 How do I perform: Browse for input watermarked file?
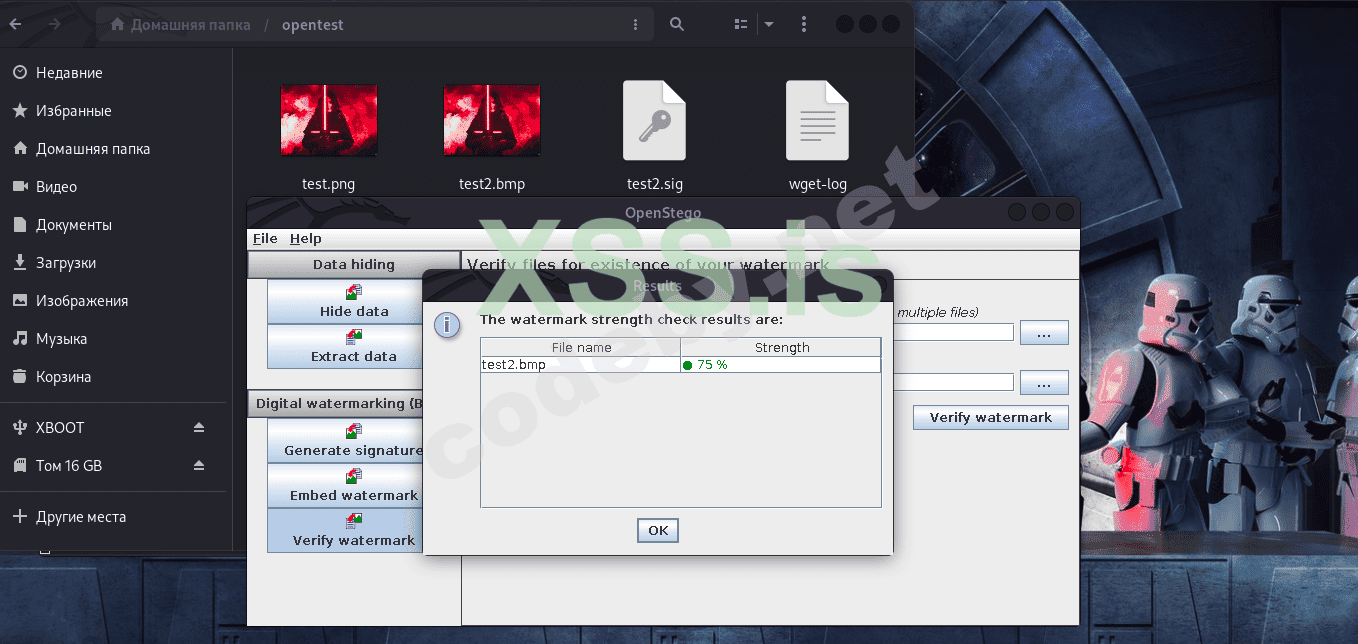1044,333
